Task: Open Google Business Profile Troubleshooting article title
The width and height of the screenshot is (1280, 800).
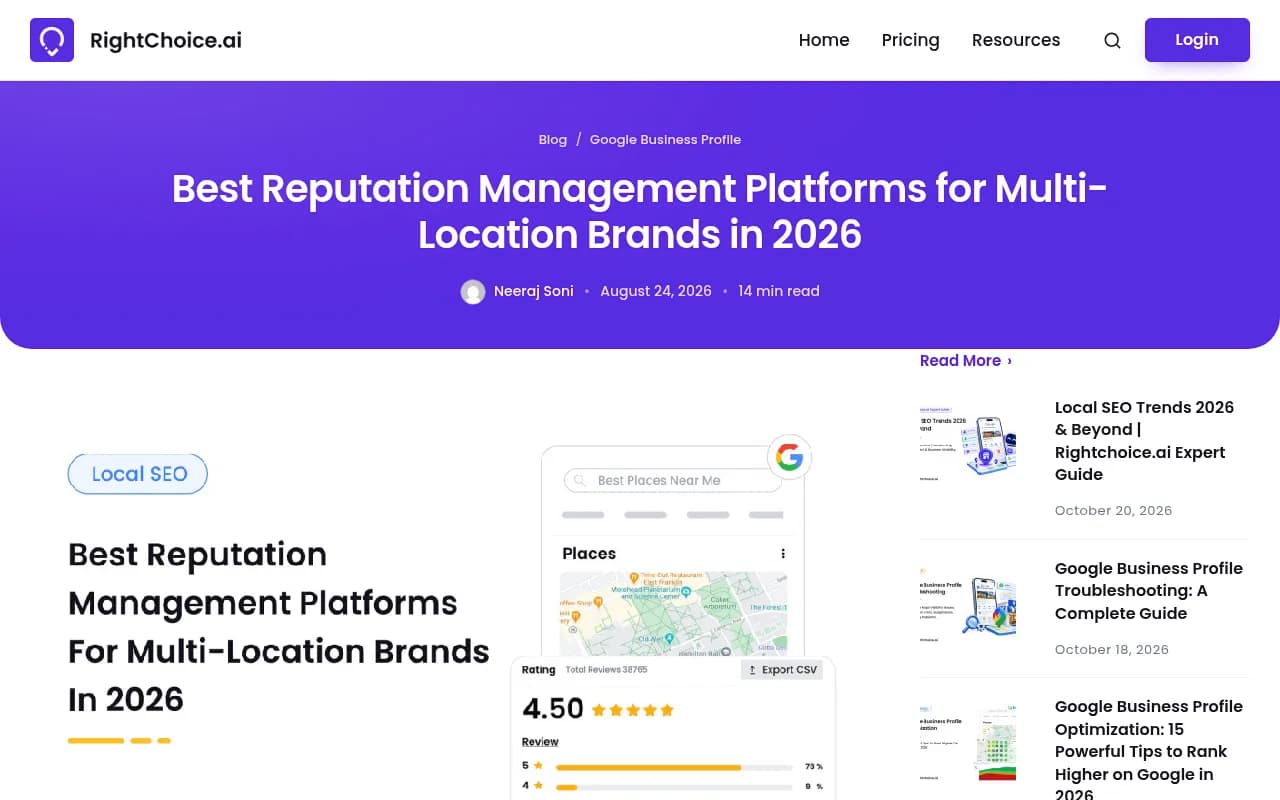Action: [1149, 591]
